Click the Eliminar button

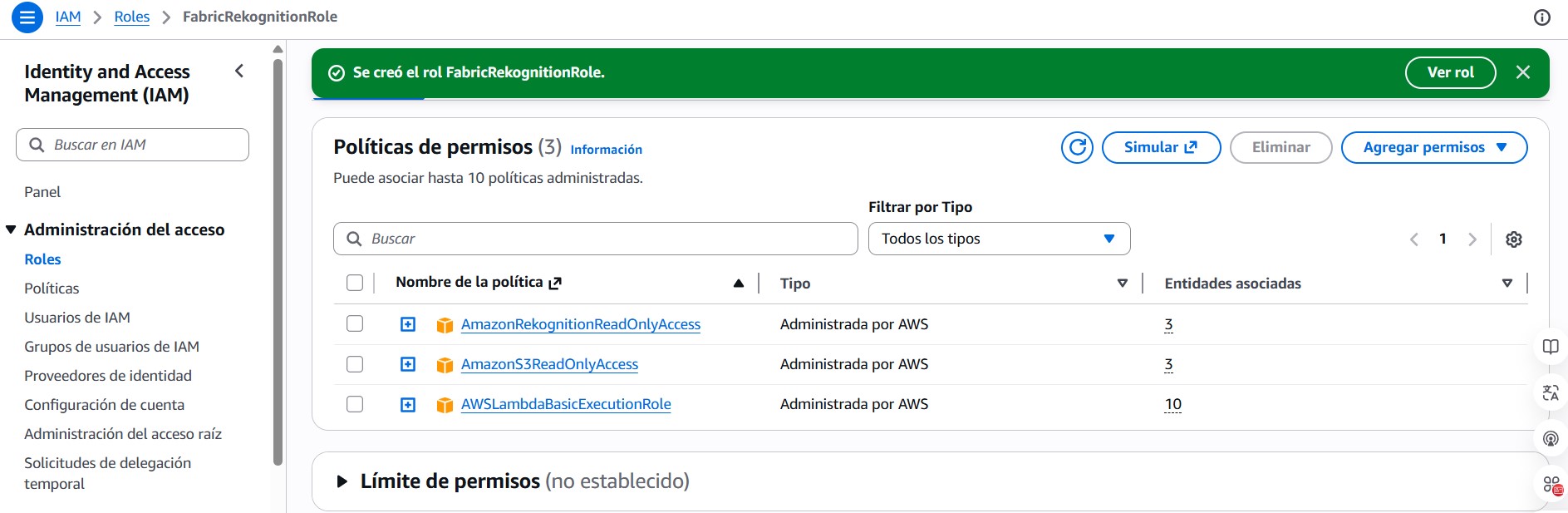click(1280, 147)
